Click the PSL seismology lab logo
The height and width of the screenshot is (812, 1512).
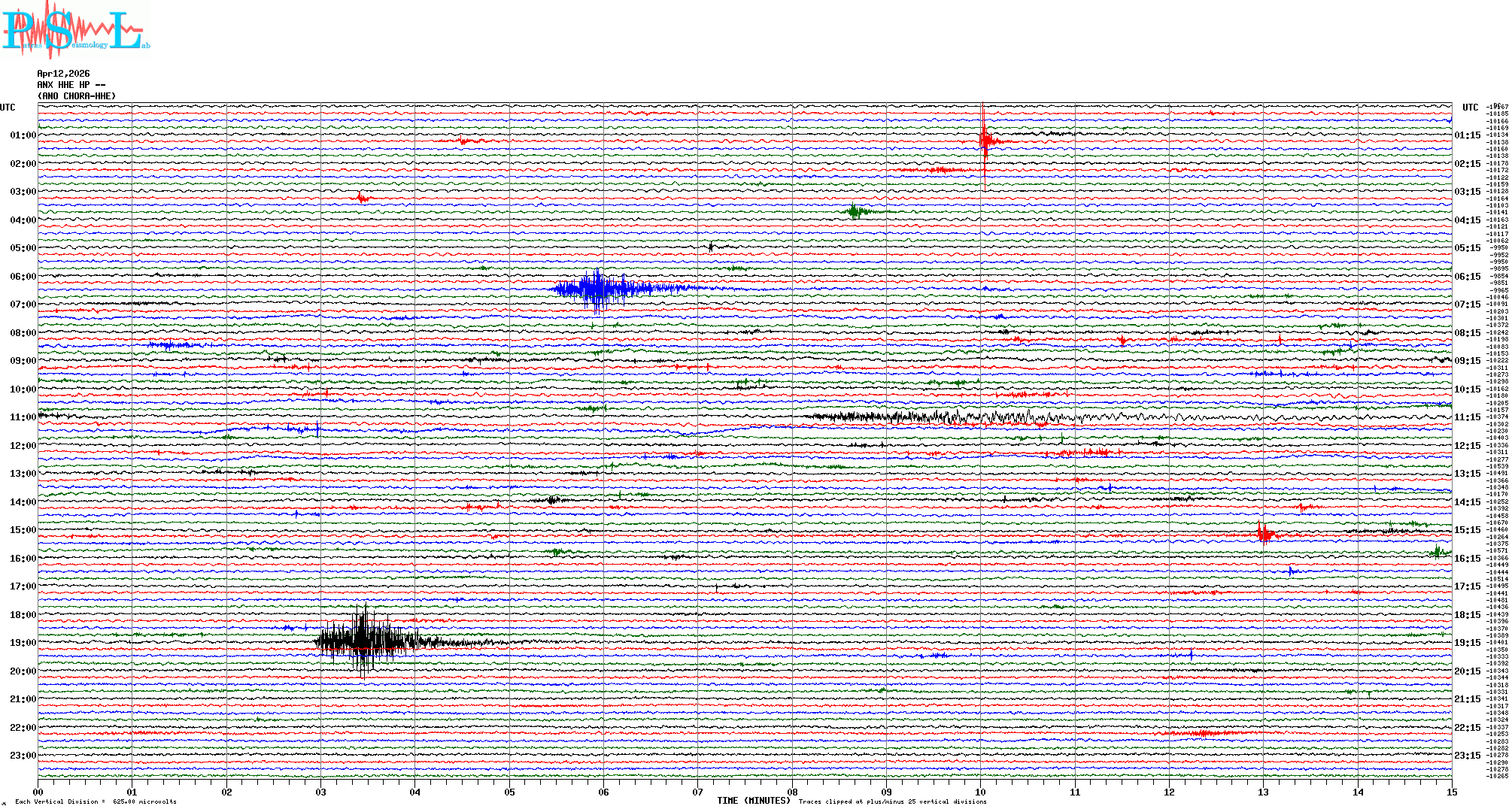[x=75, y=30]
